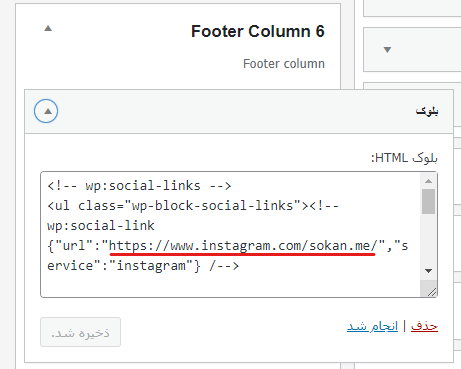Click the wp:social-links comment line in the textarea
The height and width of the screenshot is (369, 461).
tap(139, 186)
